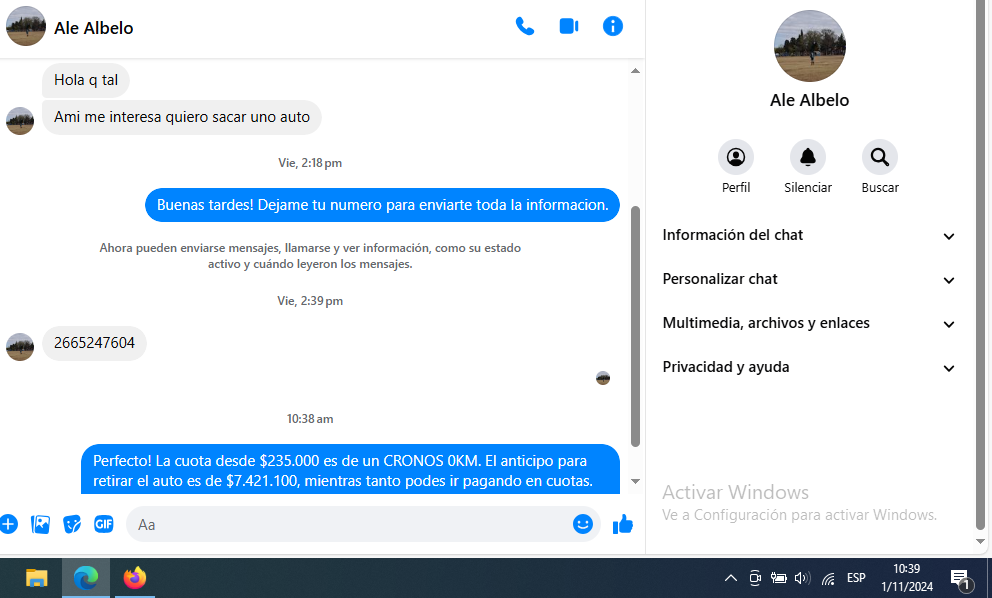The width and height of the screenshot is (992, 598).
Task: Click the '10:38 am' timestamp
Action: point(310,419)
